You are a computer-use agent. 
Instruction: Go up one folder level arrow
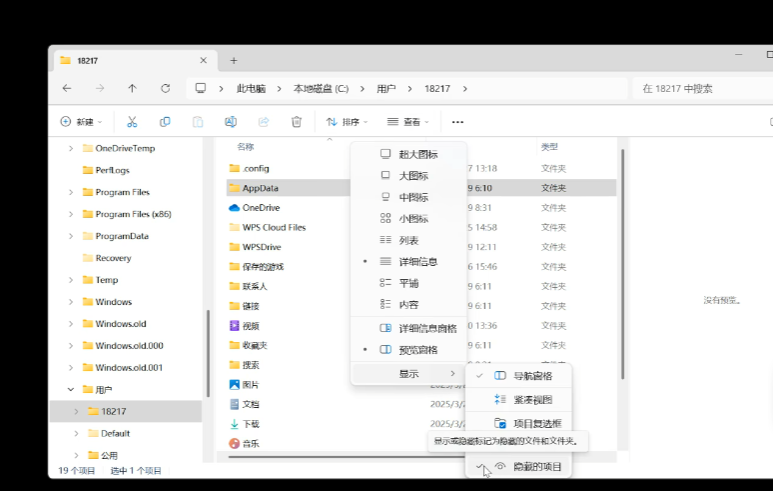pos(132,88)
